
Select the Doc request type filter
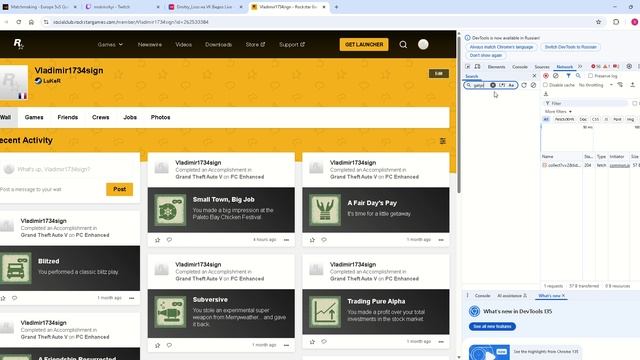point(583,119)
